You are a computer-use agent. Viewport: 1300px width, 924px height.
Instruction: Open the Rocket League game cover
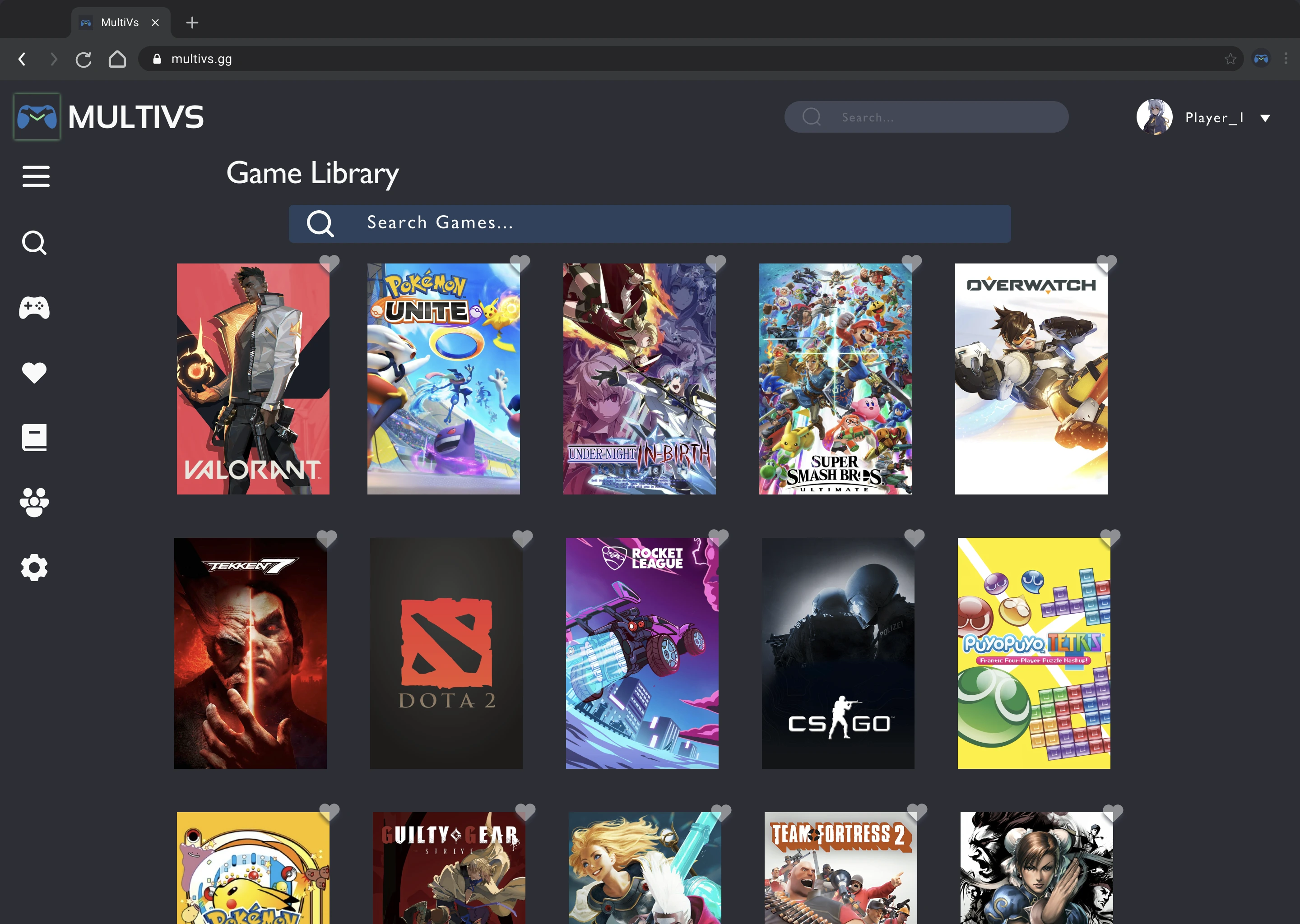pyautogui.click(x=642, y=653)
